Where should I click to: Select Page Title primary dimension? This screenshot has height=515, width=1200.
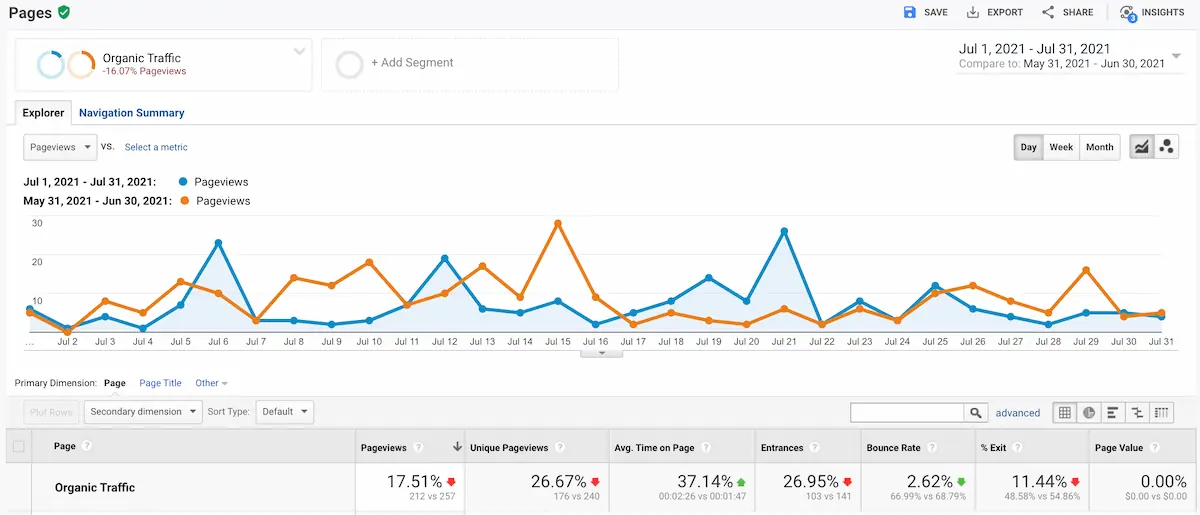click(x=160, y=383)
